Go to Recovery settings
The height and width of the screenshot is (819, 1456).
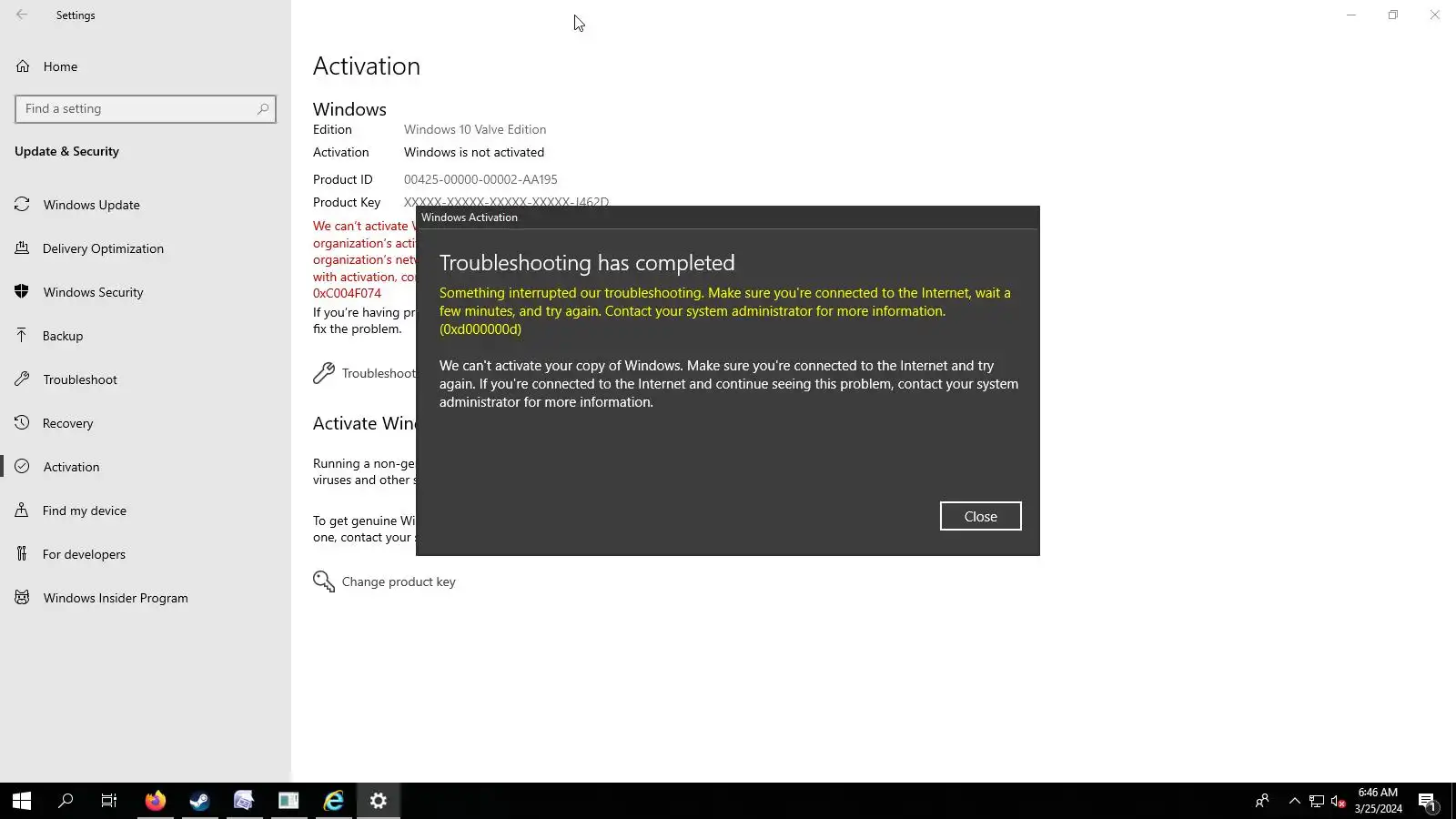tap(68, 423)
